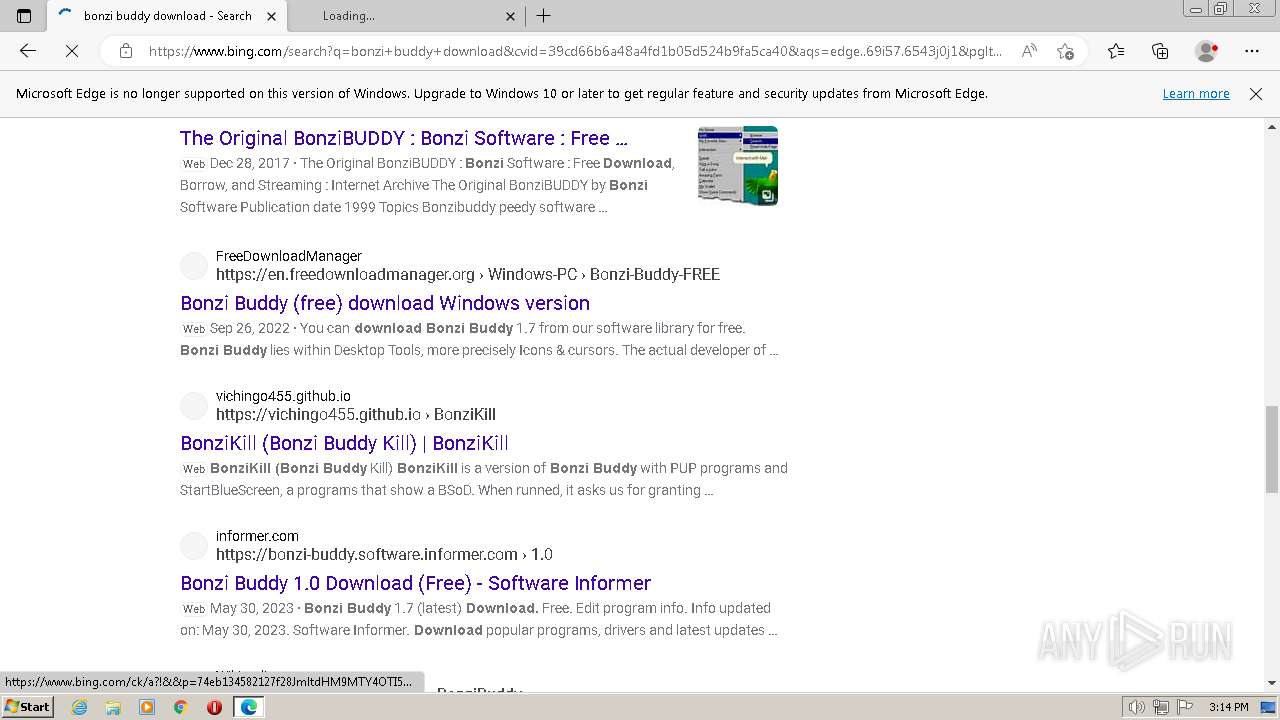Viewport: 1280px width, 720px height.
Task: Click the en.freedownloadmanager.org URL text
Action: pos(468,274)
